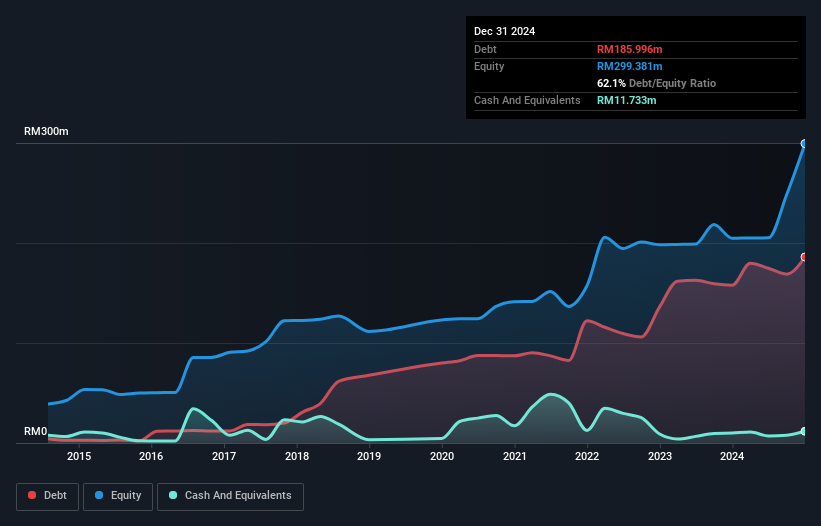Viewport: 821px width, 526px height.
Task: Click the 2016 x-axis label
Action: (151, 456)
